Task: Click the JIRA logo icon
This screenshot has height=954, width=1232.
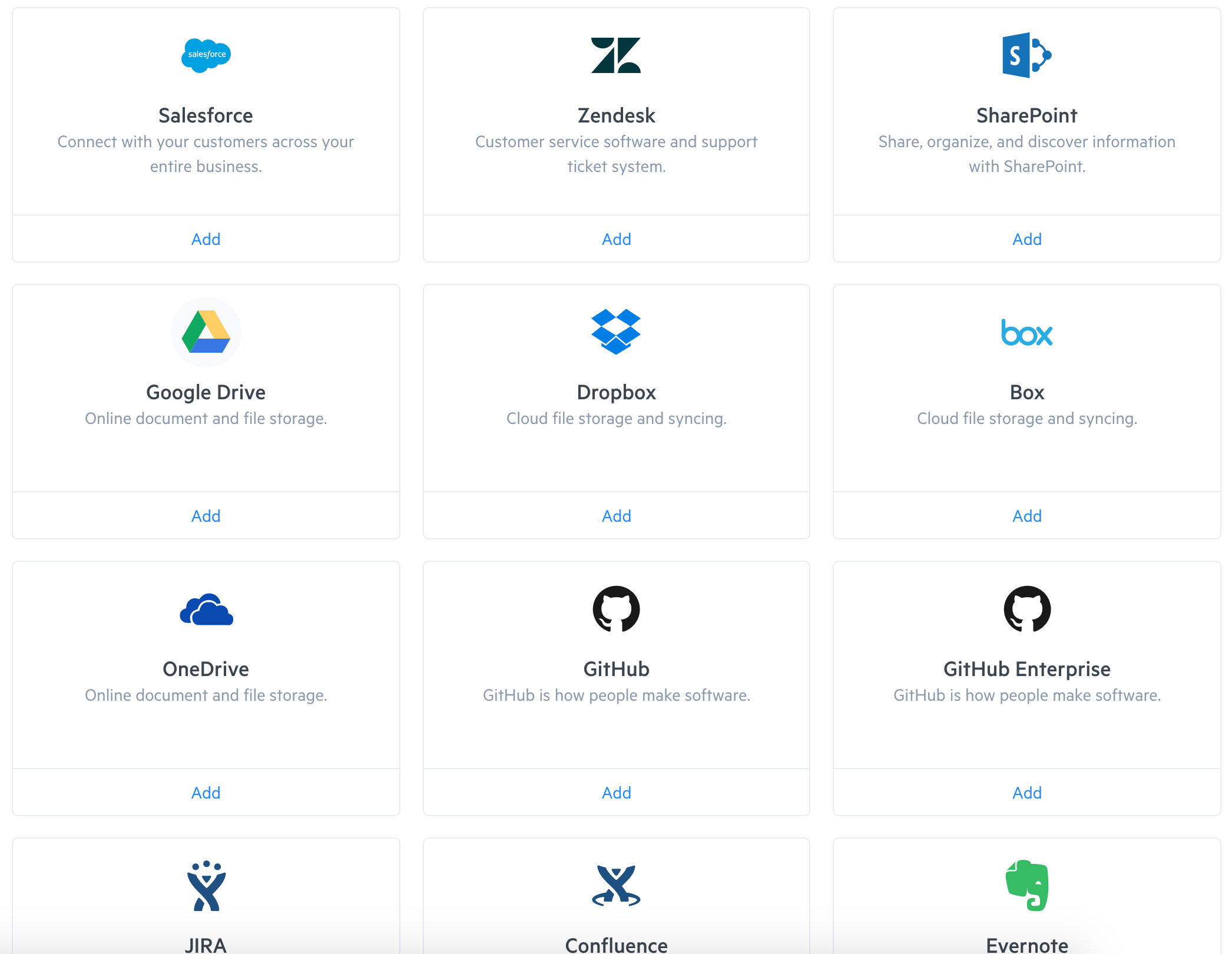Action: tap(206, 886)
